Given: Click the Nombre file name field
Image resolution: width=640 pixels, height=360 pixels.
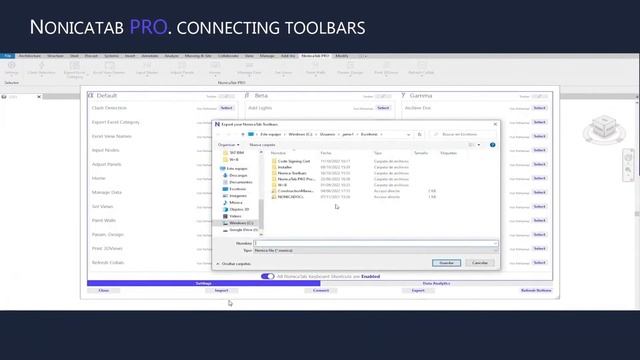Looking at the screenshot, I should coord(376,243).
